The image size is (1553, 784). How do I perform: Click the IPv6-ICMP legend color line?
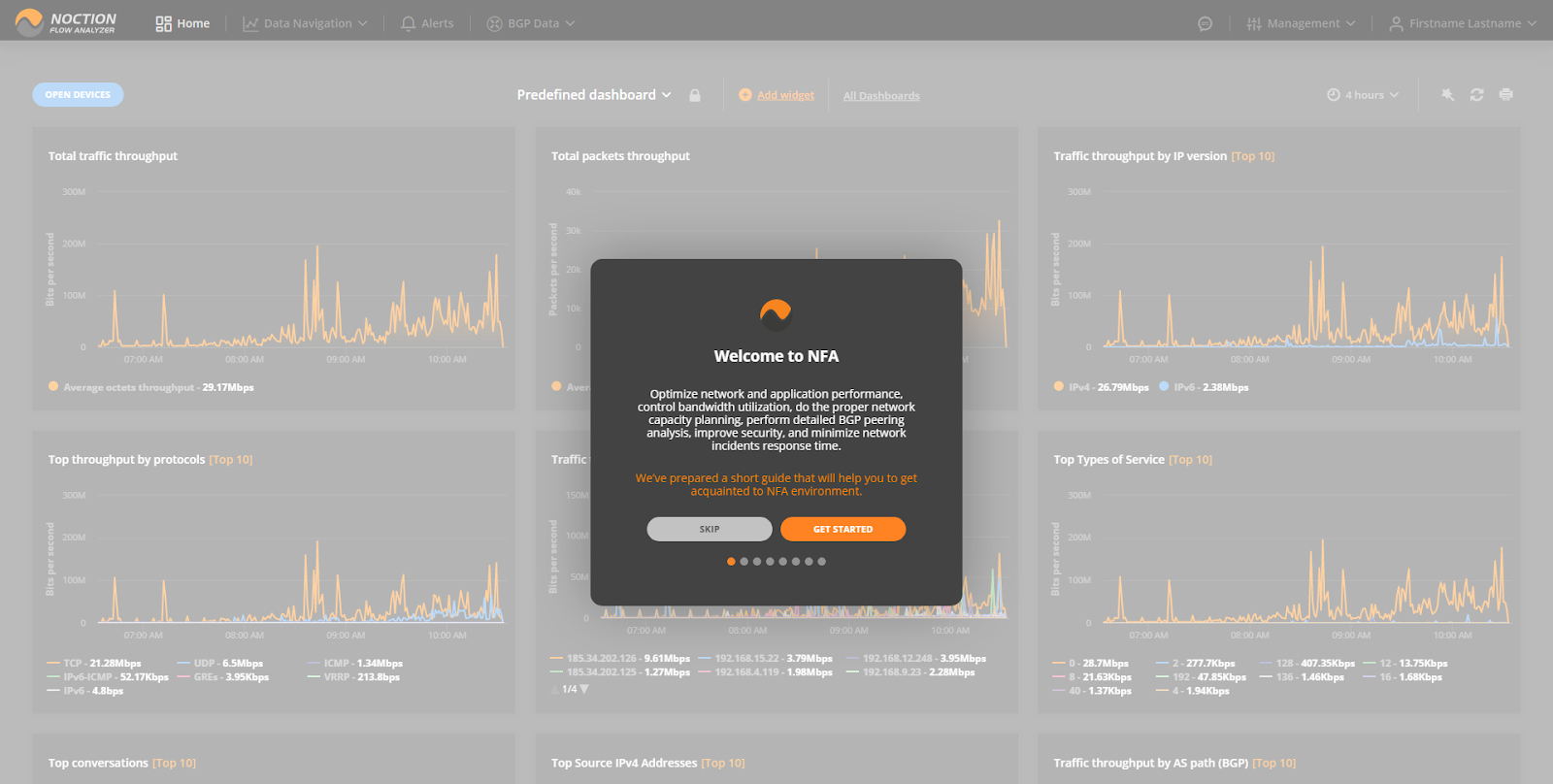53,677
